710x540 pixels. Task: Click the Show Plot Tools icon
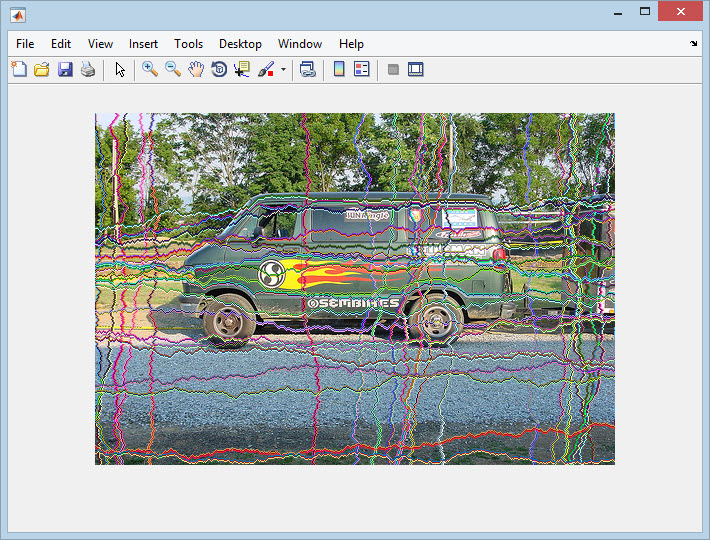416,69
